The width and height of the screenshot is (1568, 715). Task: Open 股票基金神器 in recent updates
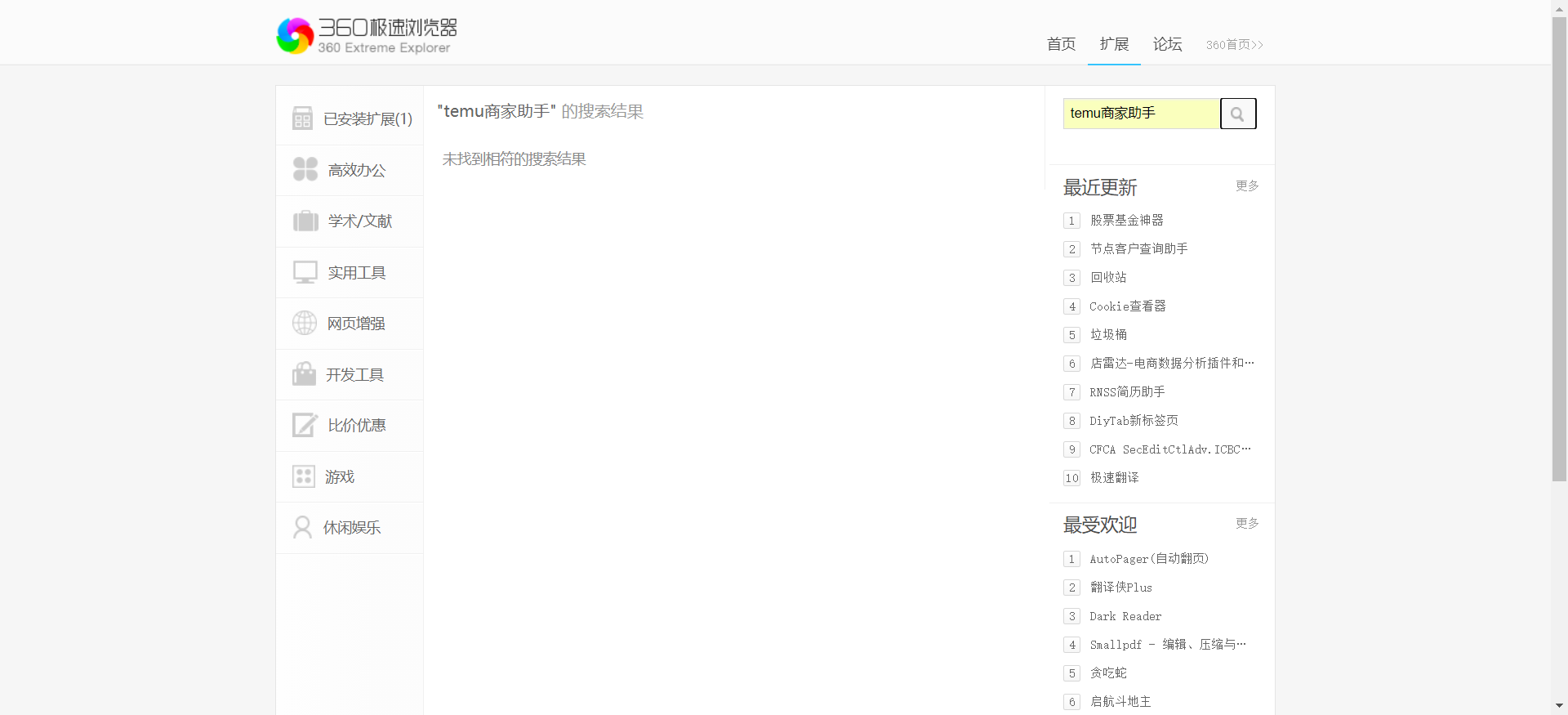tap(1127, 221)
